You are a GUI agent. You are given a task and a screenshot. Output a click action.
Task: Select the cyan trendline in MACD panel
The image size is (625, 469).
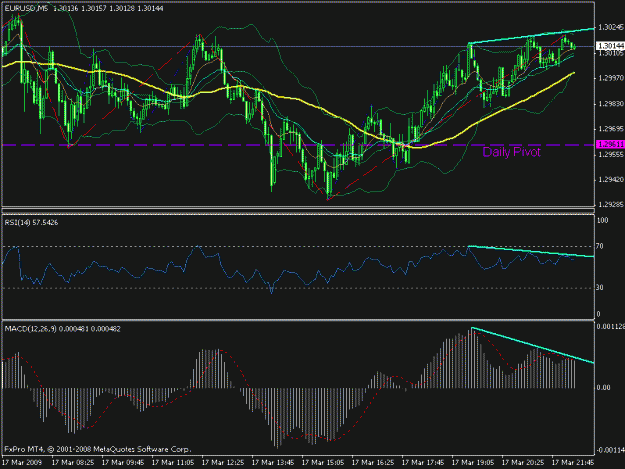533,345
